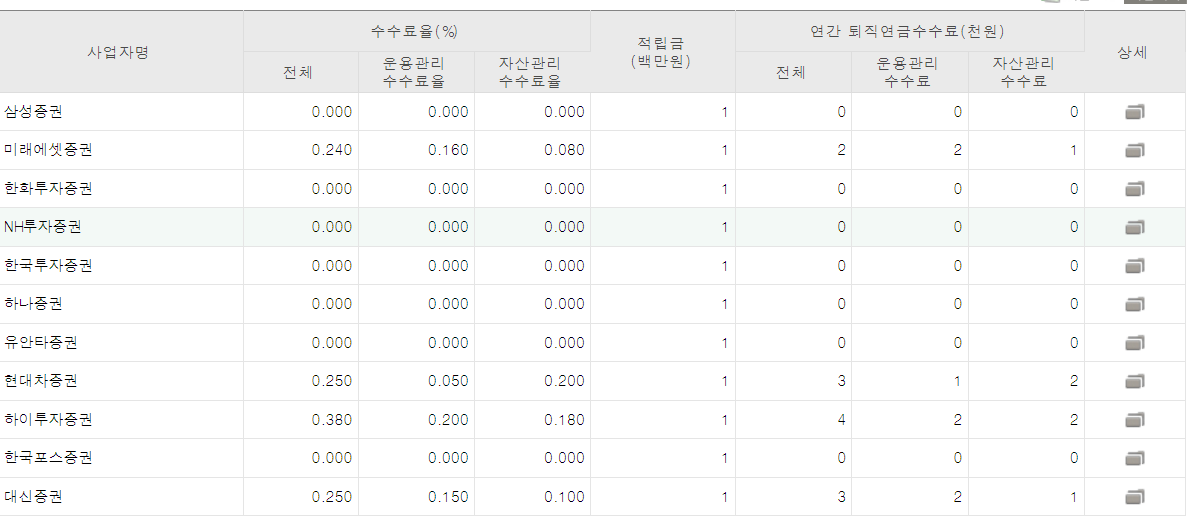Click the 운용관리 수수료율 sub-header
Viewport: 1187px width, 525px height.
click(x=416, y=73)
